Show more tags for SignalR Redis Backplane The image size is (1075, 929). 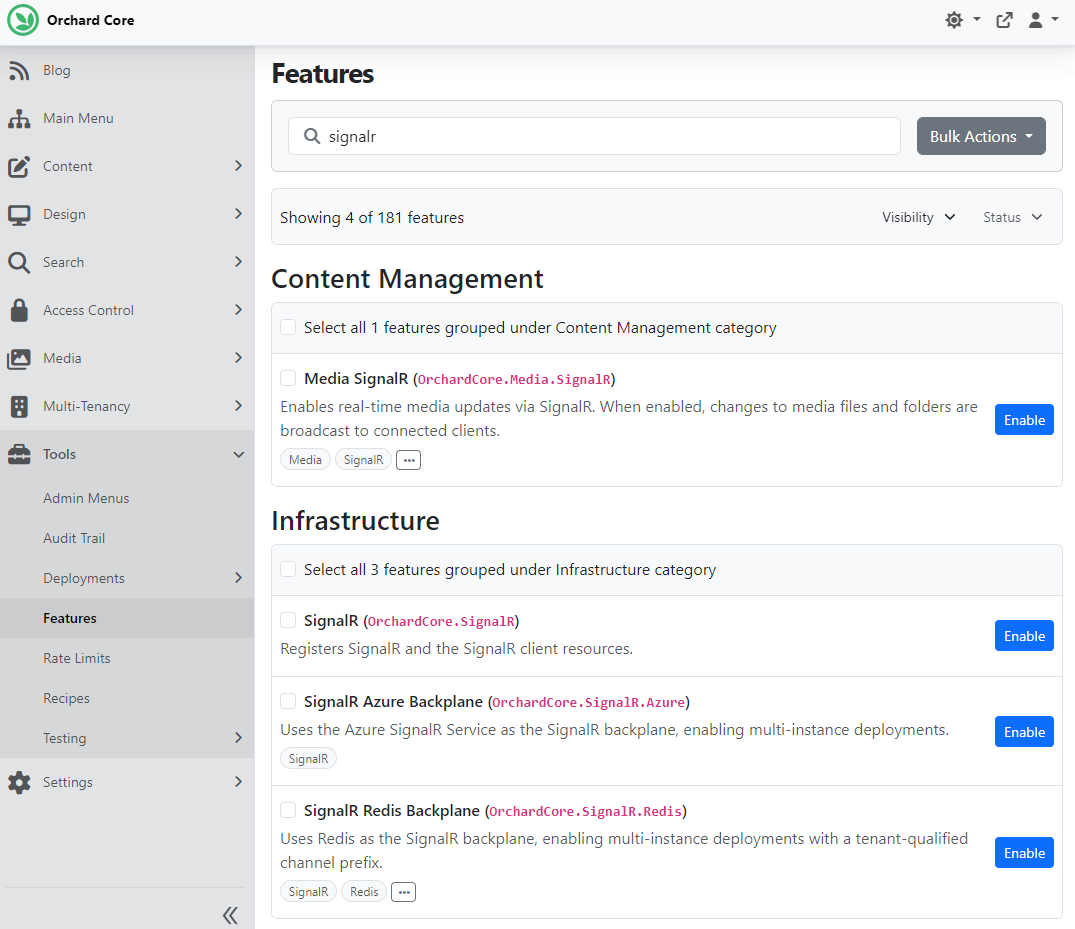403,892
